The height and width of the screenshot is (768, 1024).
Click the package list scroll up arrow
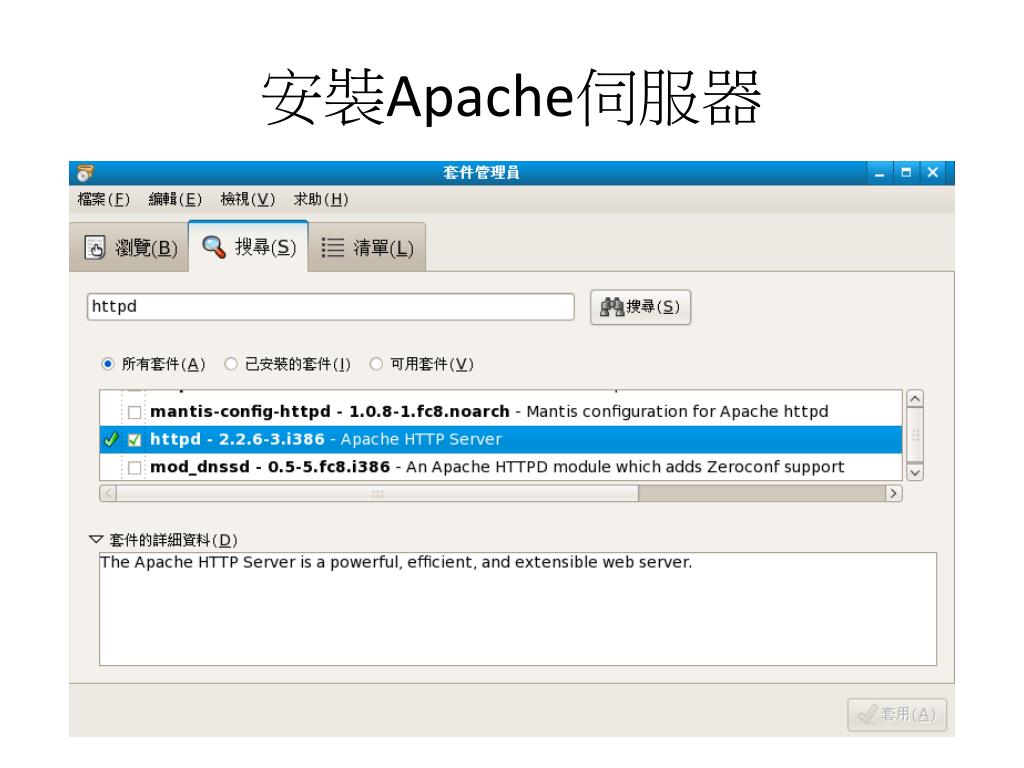point(916,398)
